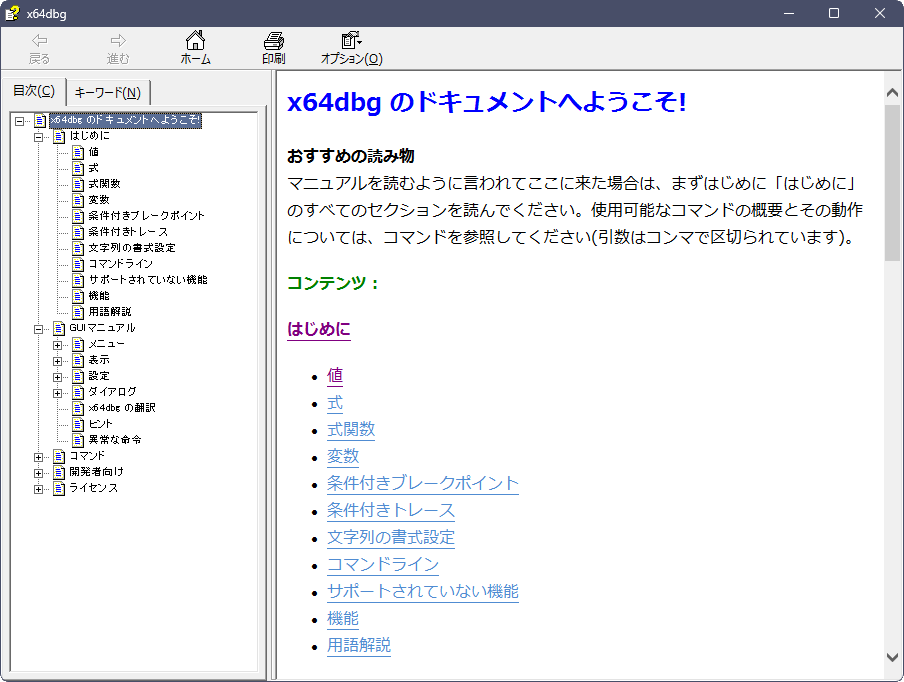Expand the ダイアログ tree node
The image size is (904, 682).
(x=57, y=393)
